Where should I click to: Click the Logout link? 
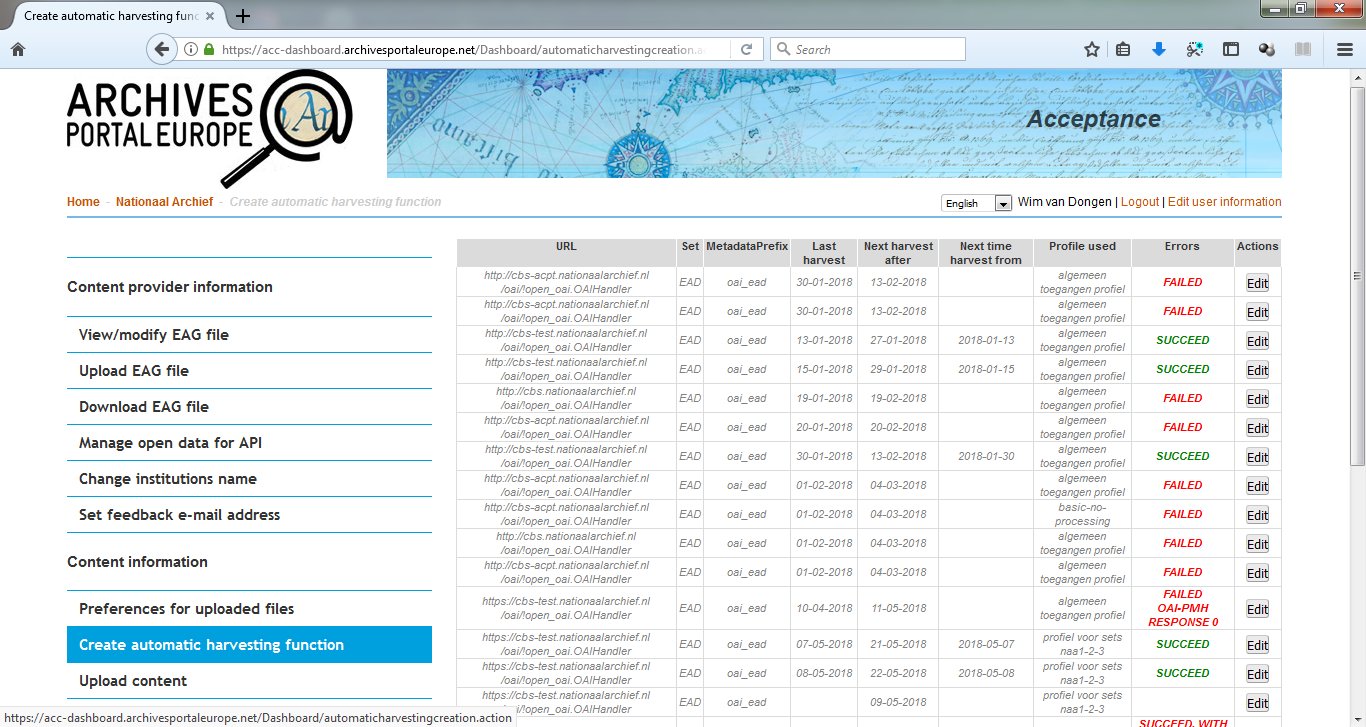[1140, 202]
